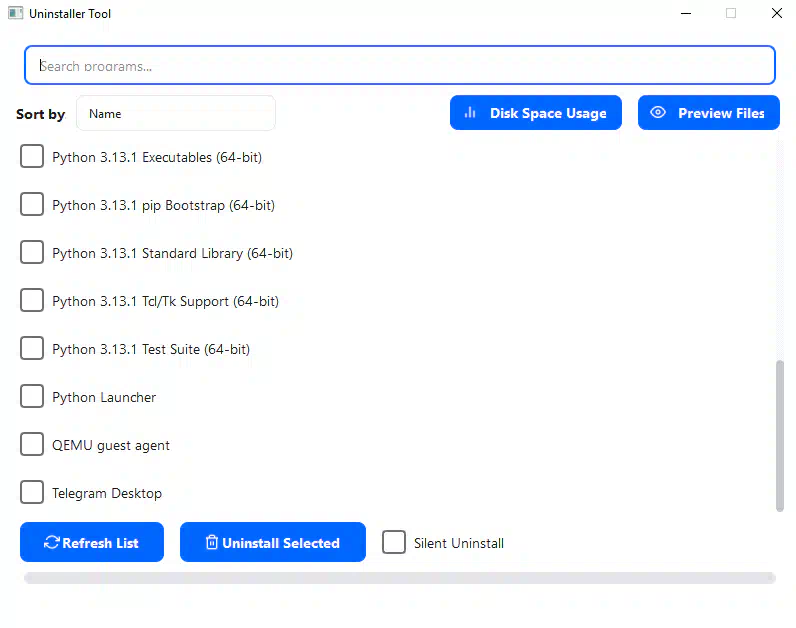Enable the Silent Uninstall option
Image resolution: width=796 pixels, height=628 pixels.
point(396,543)
